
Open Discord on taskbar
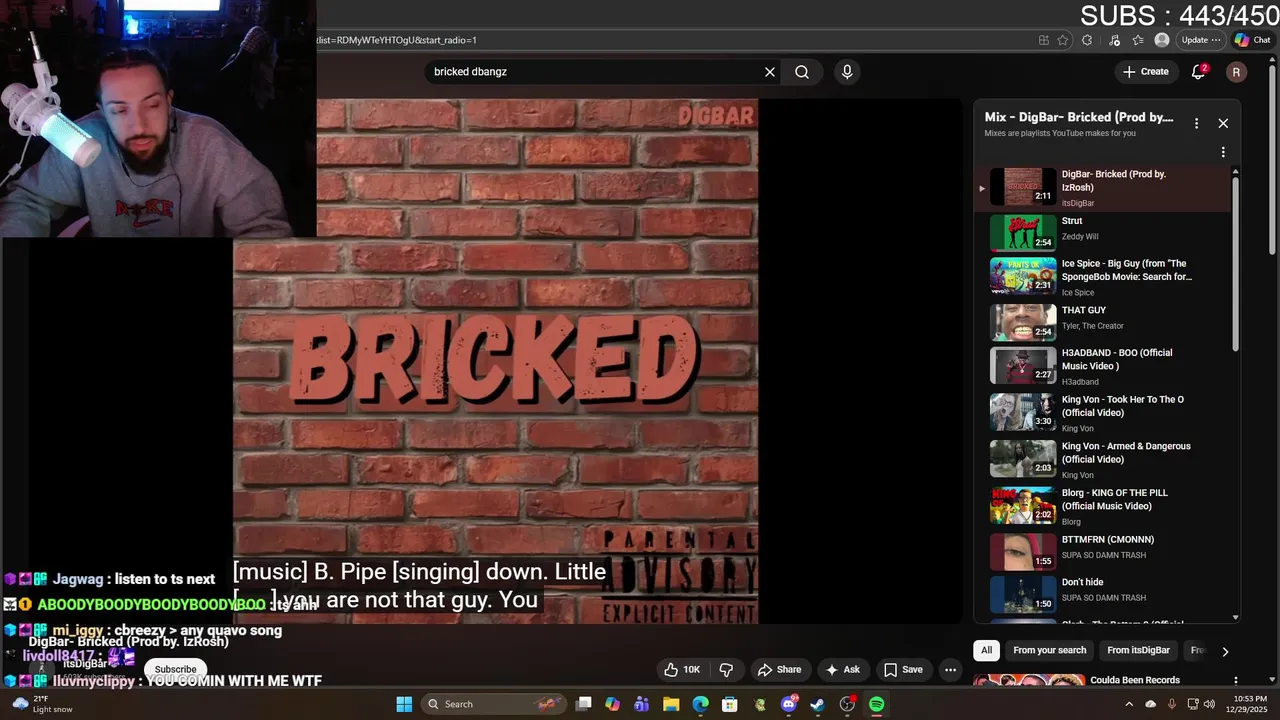click(x=789, y=704)
